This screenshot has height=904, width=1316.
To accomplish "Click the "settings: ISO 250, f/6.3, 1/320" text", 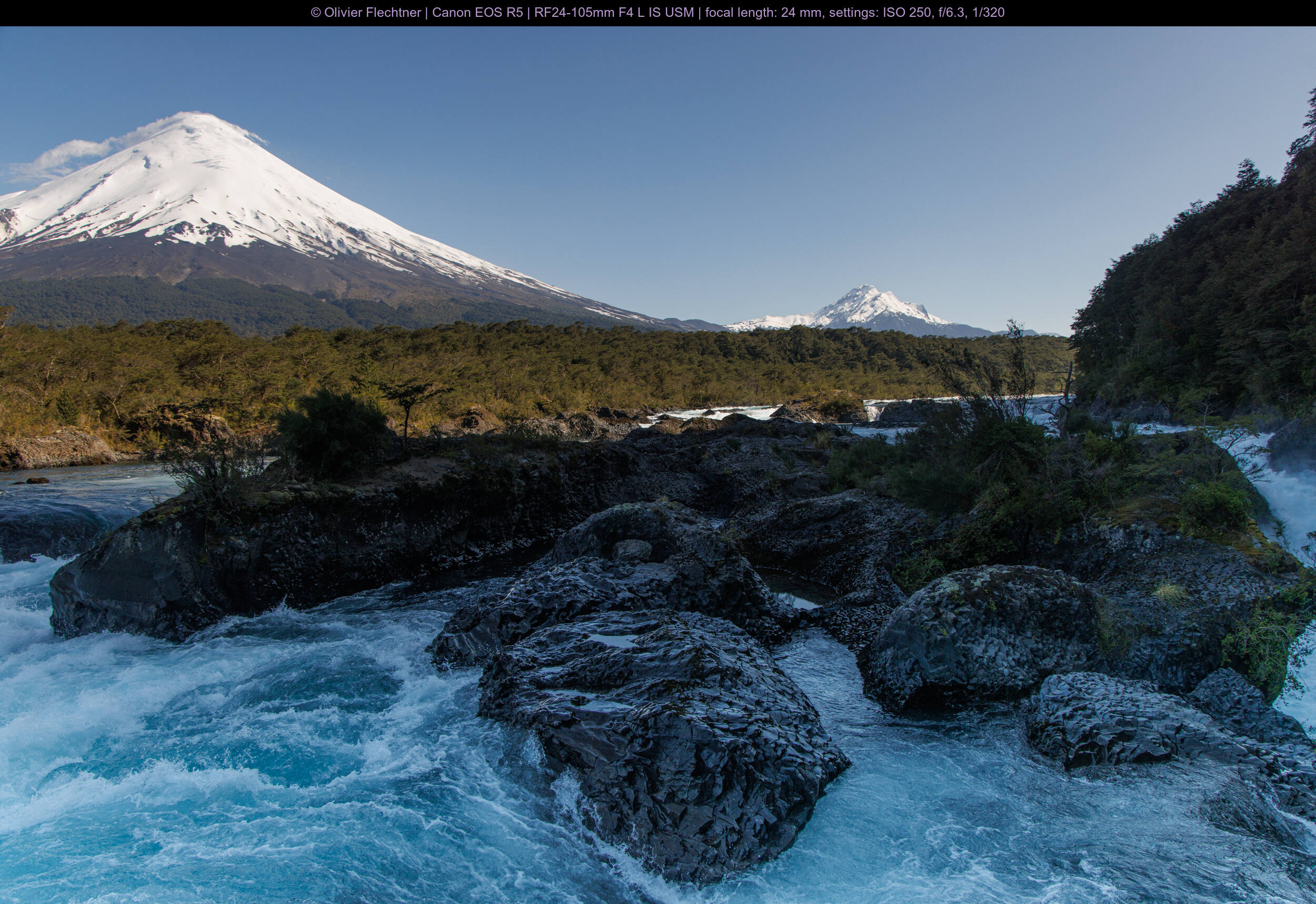I will coord(917,13).
